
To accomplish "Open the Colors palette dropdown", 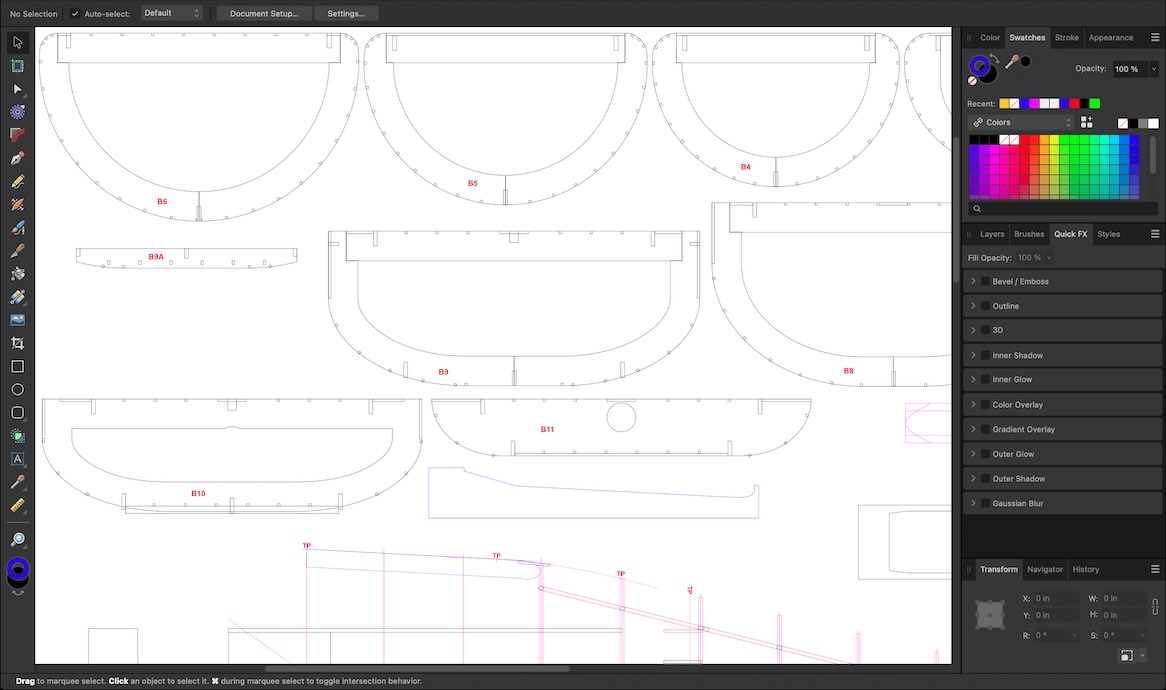I will pyautogui.click(x=1020, y=121).
